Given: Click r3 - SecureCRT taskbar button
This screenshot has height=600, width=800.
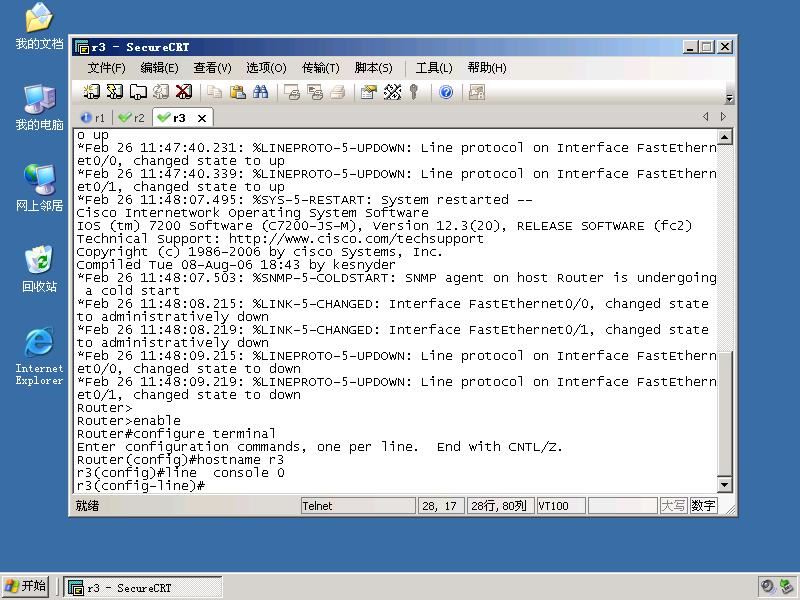Looking at the screenshot, I should [143, 588].
